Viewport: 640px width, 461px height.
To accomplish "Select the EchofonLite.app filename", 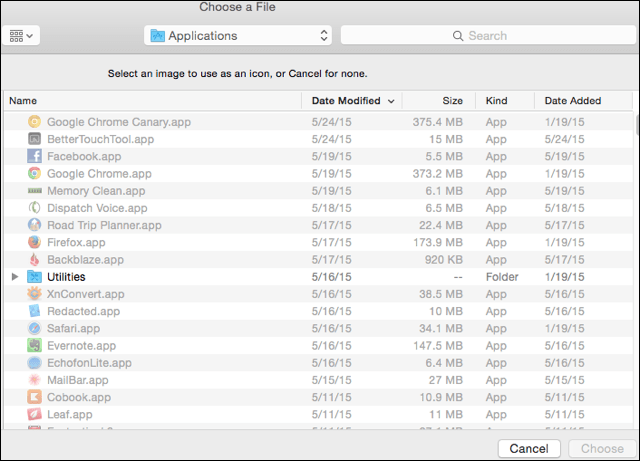I will (89, 363).
